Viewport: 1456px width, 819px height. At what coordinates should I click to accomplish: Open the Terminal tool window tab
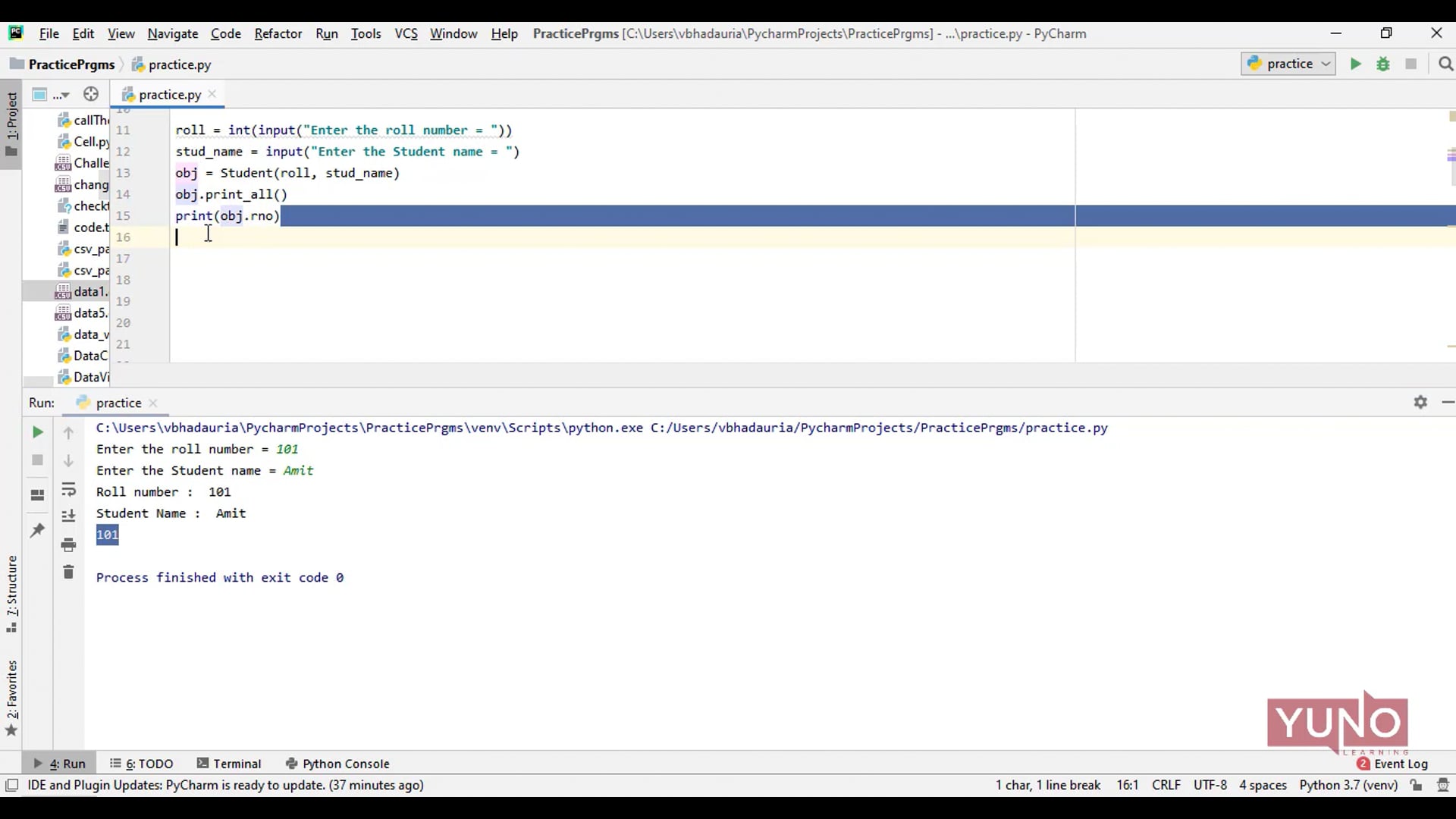click(x=229, y=764)
